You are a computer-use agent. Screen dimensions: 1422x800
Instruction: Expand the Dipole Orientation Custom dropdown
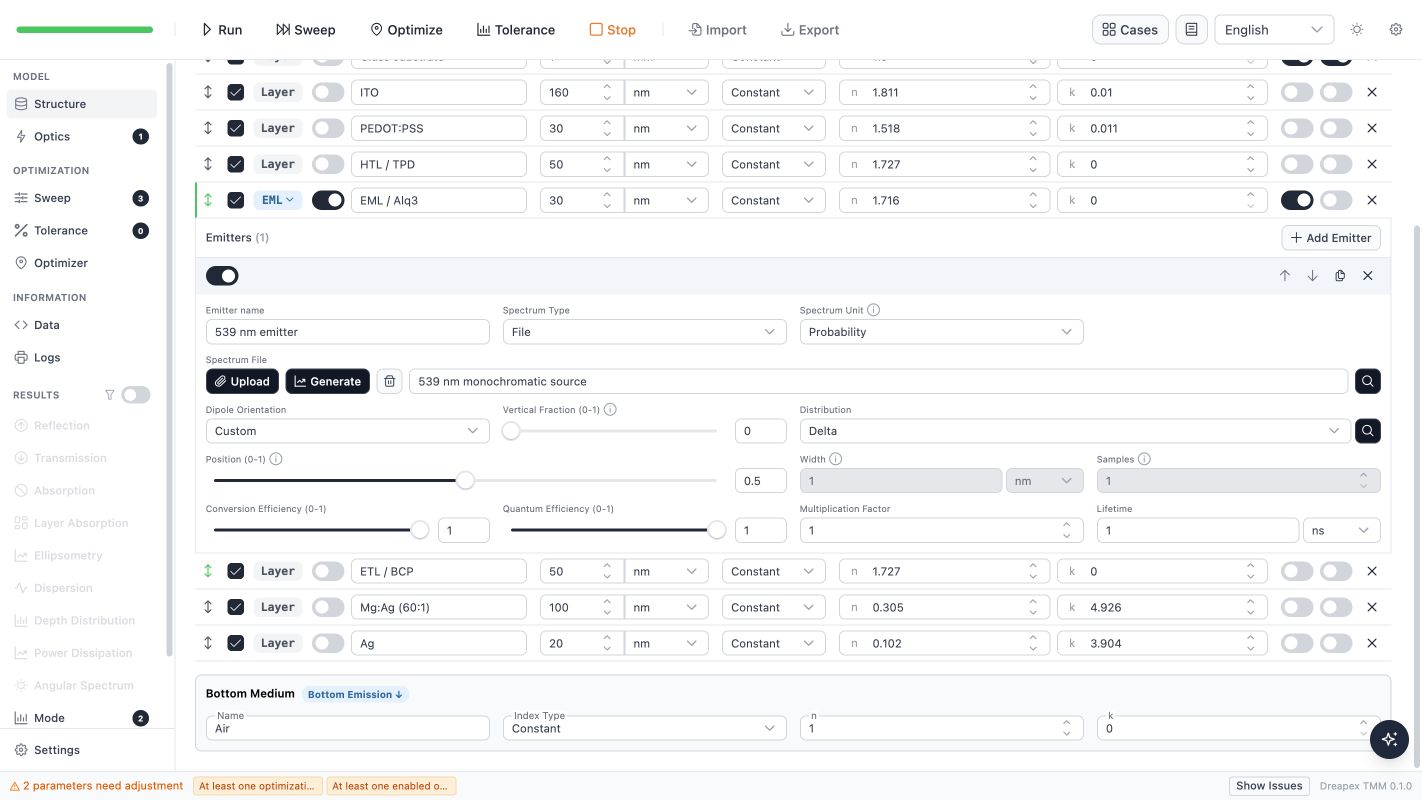pyautogui.click(x=347, y=431)
